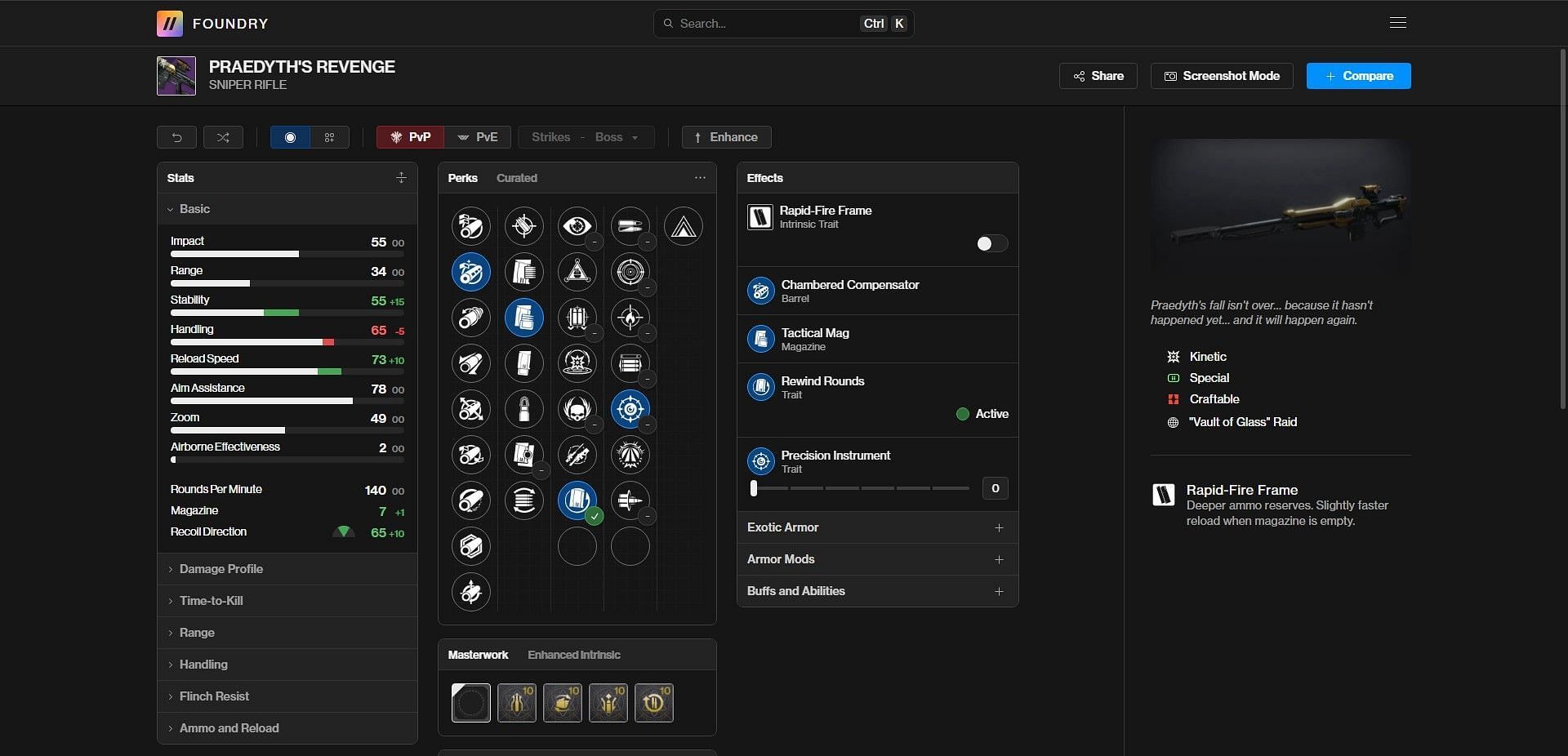Click the plus icon in Stats header
Image resolution: width=1568 pixels, height=756 pixels.
401,178
